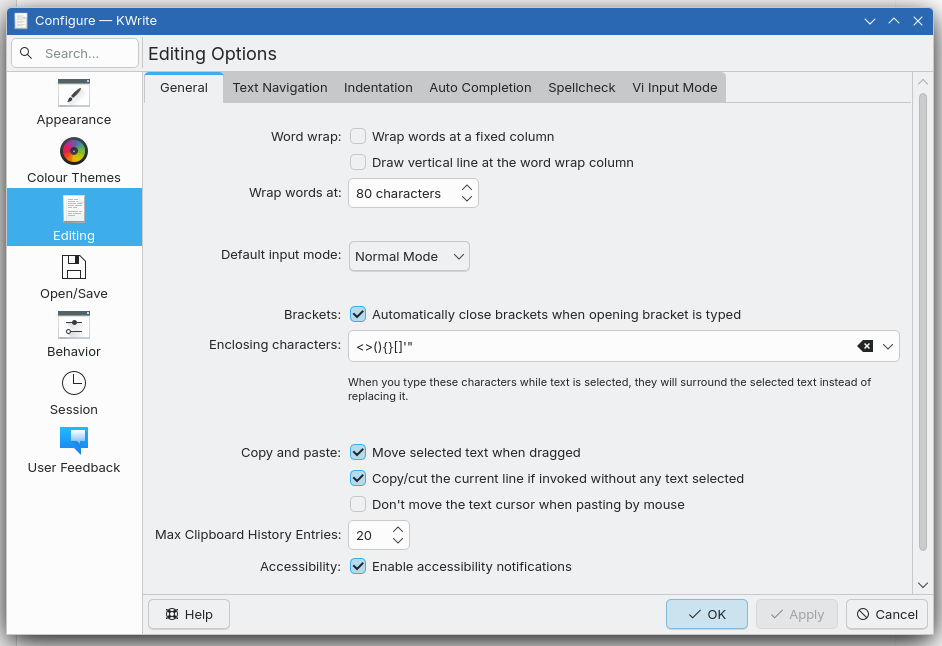This screenshot has height=646, width=942.
Task: Click the Cancel button
Action: pyautogui.click(x=887, y=614)
